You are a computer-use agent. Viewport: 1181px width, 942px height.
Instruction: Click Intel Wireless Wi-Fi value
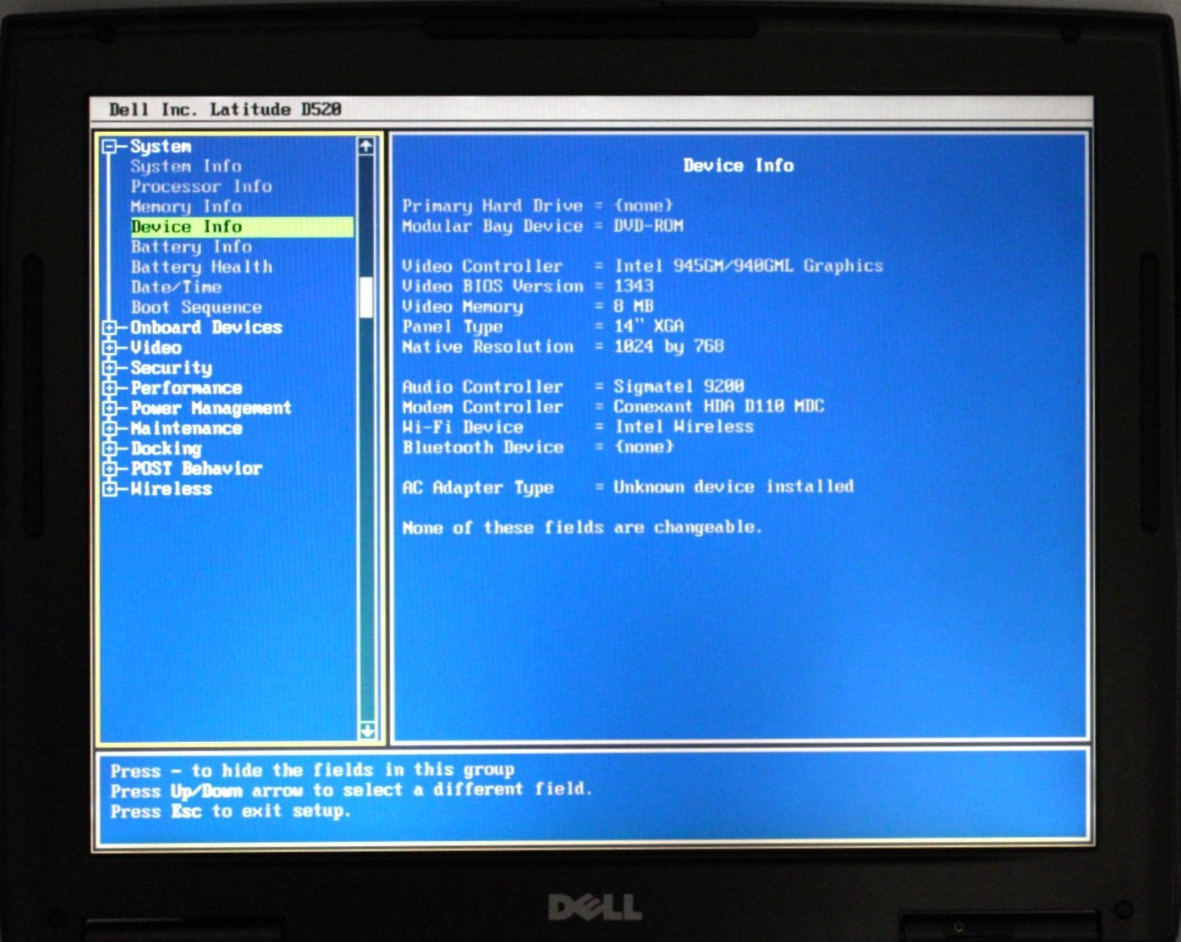click(x=684, y=427)
